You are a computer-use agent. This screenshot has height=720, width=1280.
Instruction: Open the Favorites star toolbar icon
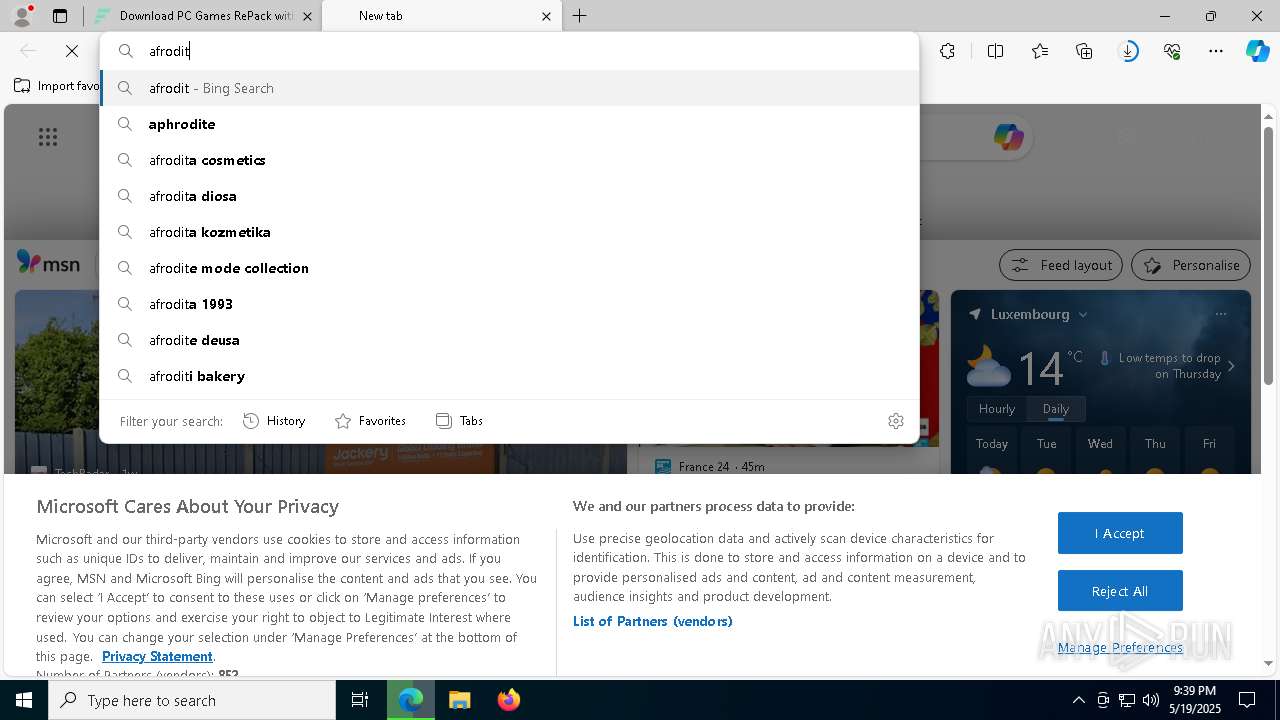pyautogui.click(x=1040, y=51)
